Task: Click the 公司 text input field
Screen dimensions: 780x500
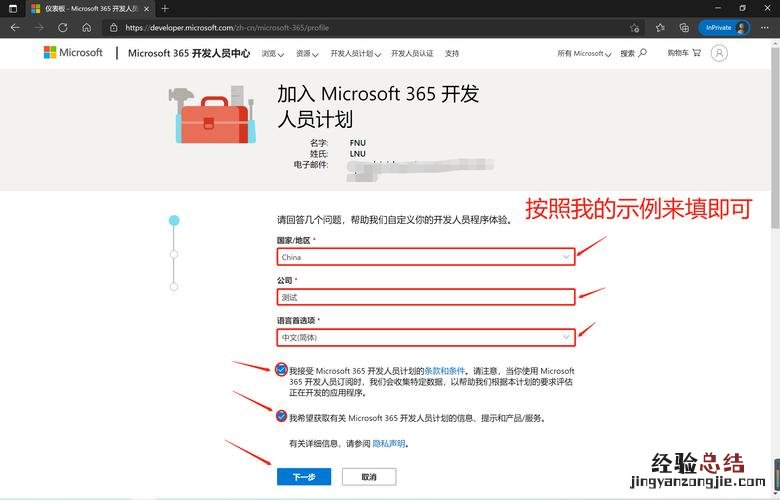Action: [x=426, y=297]
